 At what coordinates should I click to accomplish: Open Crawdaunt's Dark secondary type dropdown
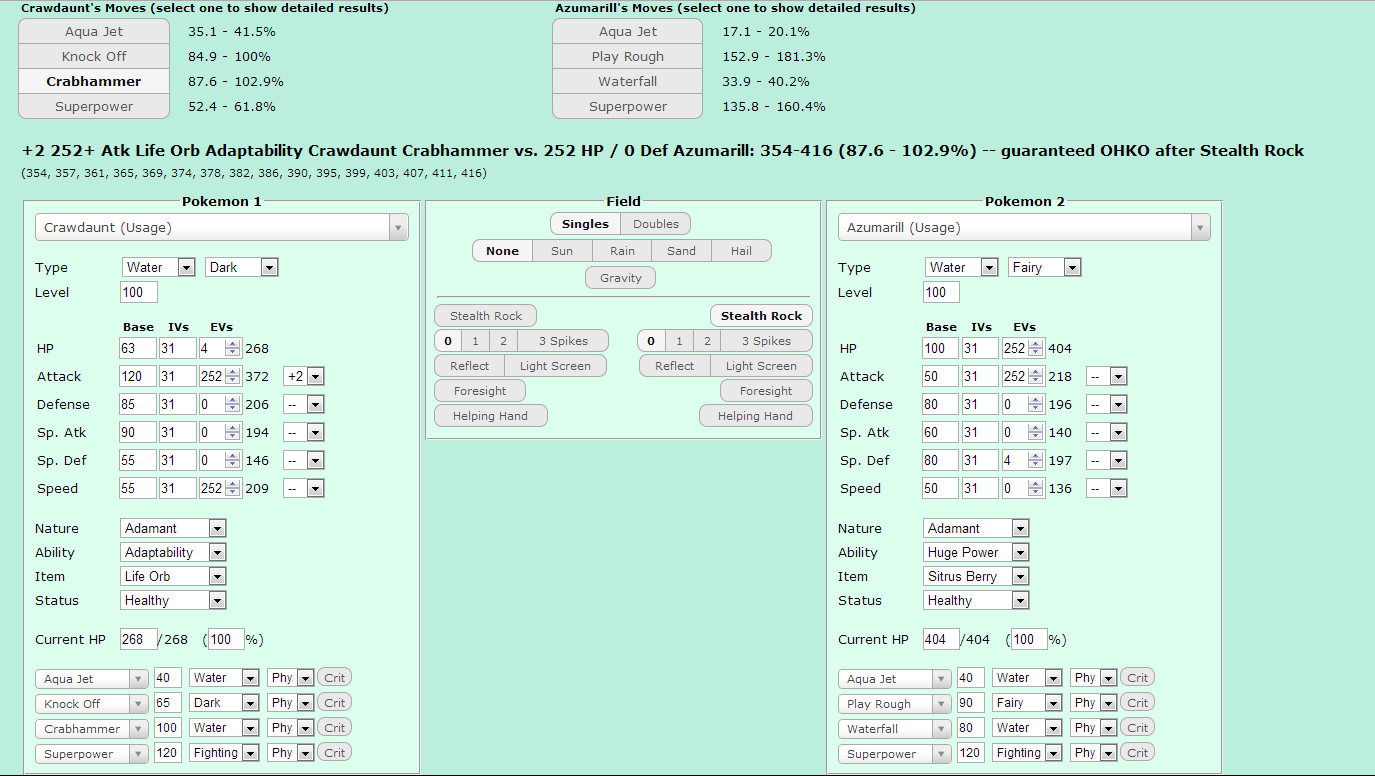[x=241, y=267]
